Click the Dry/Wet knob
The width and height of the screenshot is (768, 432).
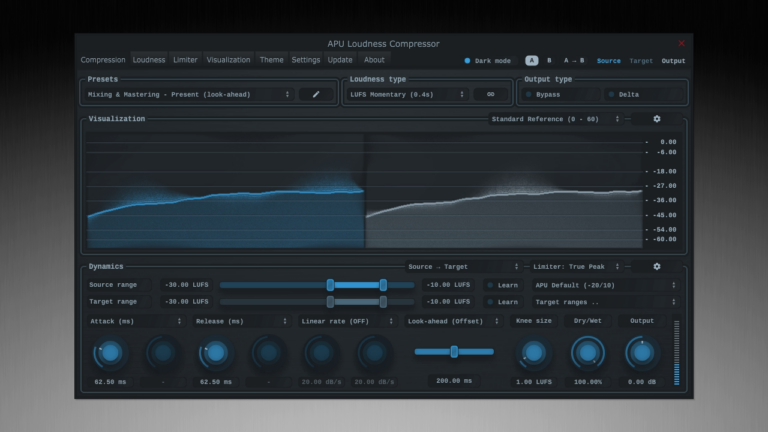point(588,353)
